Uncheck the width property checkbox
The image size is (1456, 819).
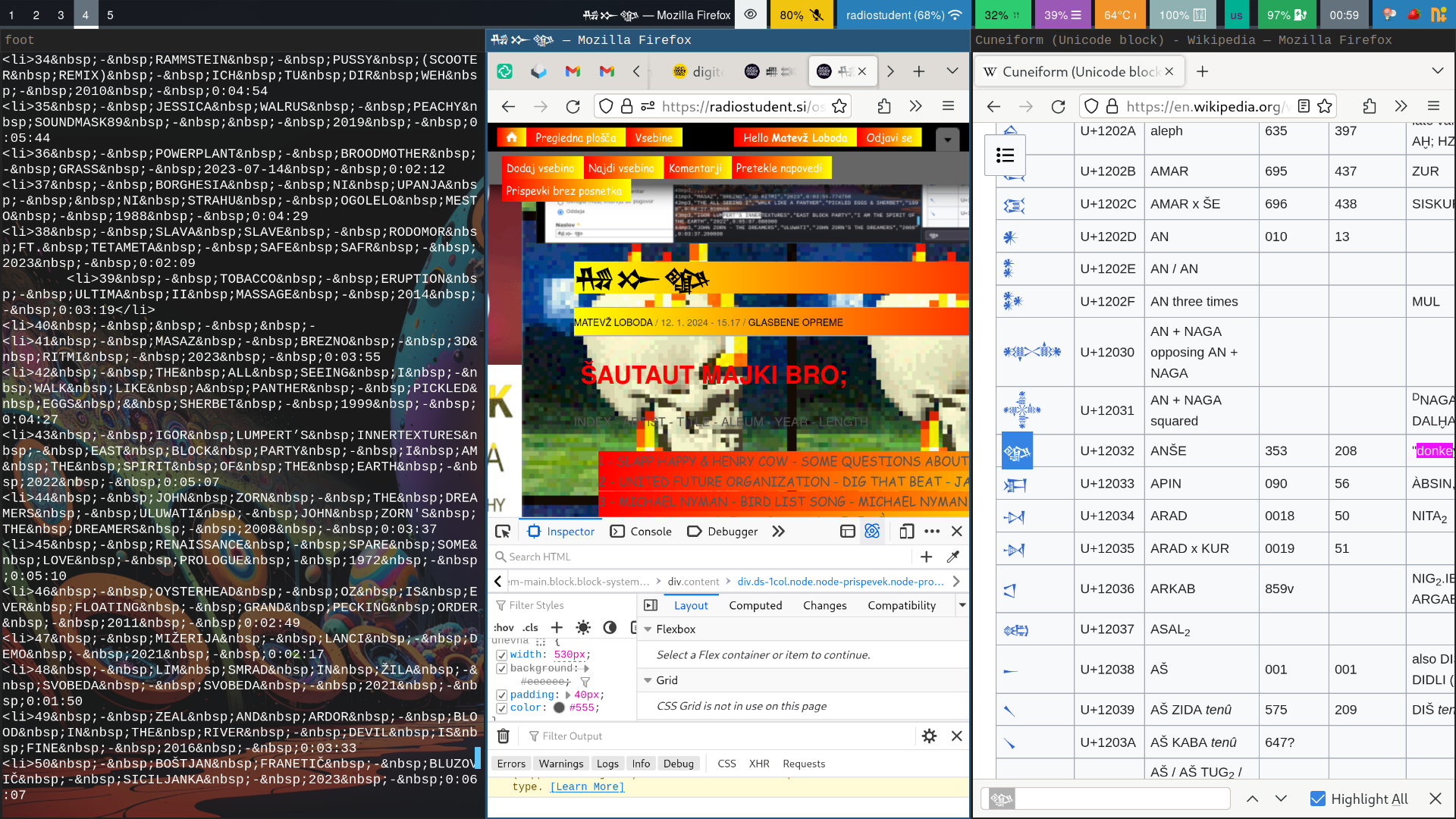[x=501, y=654]
